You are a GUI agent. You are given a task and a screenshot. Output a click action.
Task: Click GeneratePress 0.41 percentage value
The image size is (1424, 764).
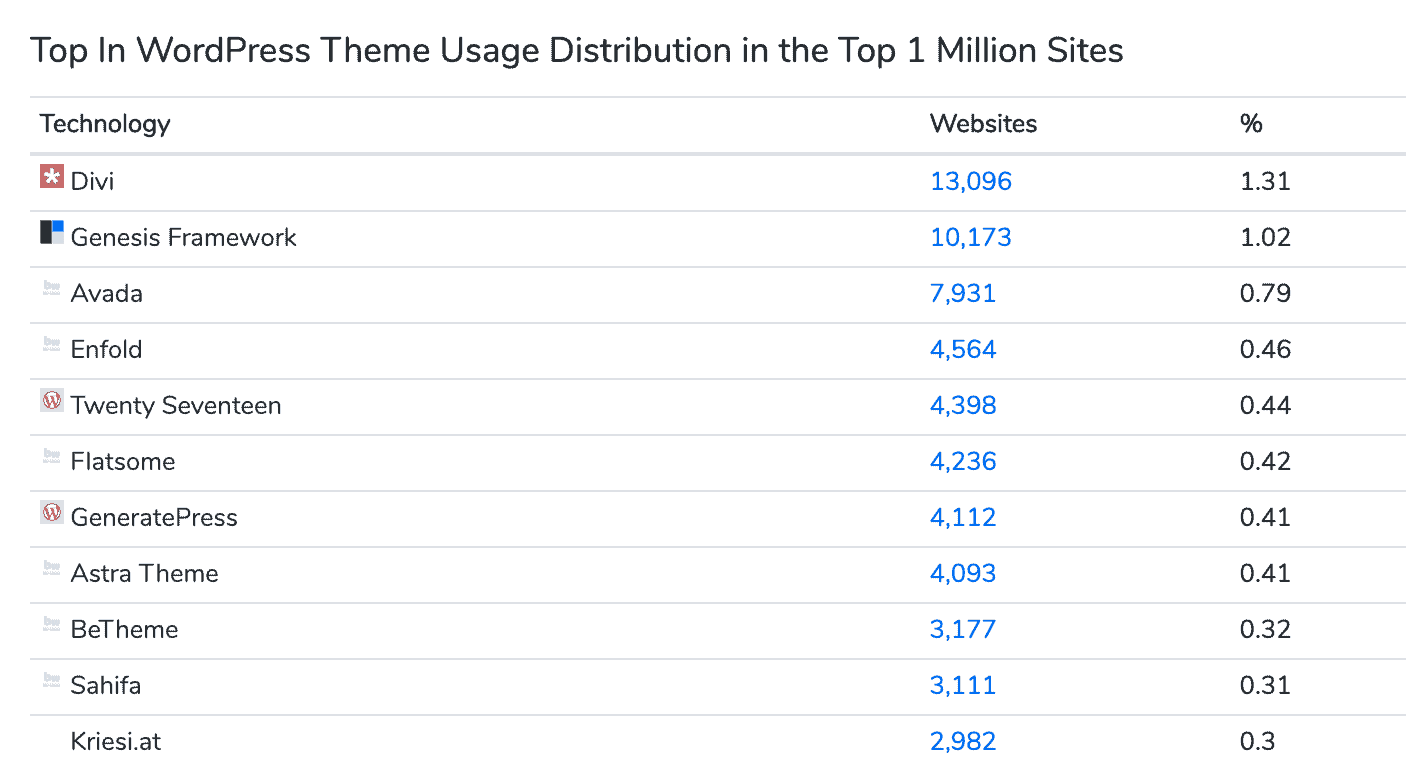(x=1265, y=517)
